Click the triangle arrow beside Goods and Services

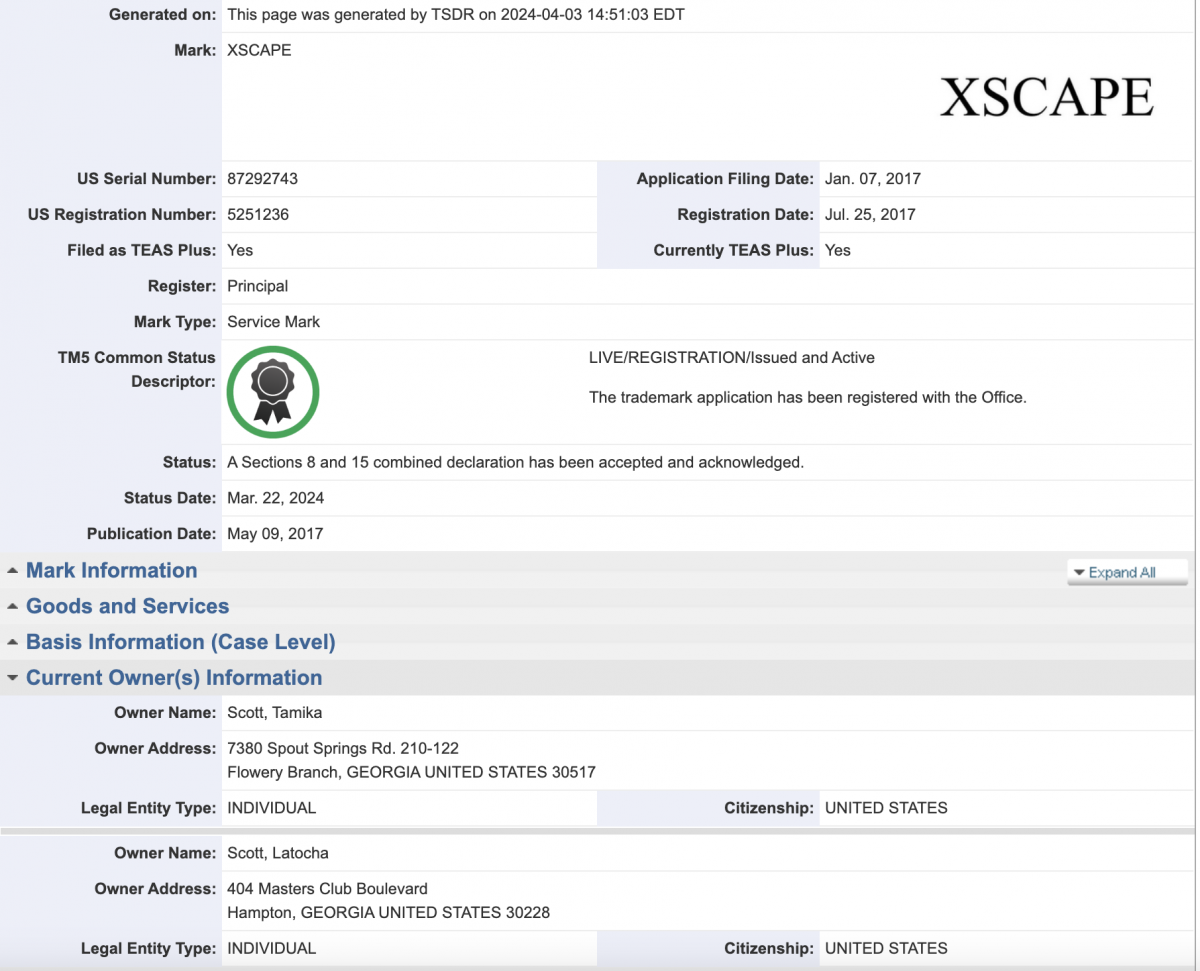12,607
